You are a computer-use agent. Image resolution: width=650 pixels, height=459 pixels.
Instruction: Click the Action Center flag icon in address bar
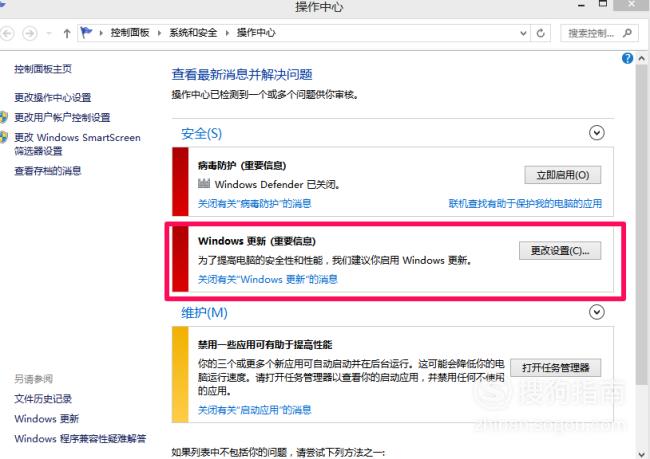point(86,32)
